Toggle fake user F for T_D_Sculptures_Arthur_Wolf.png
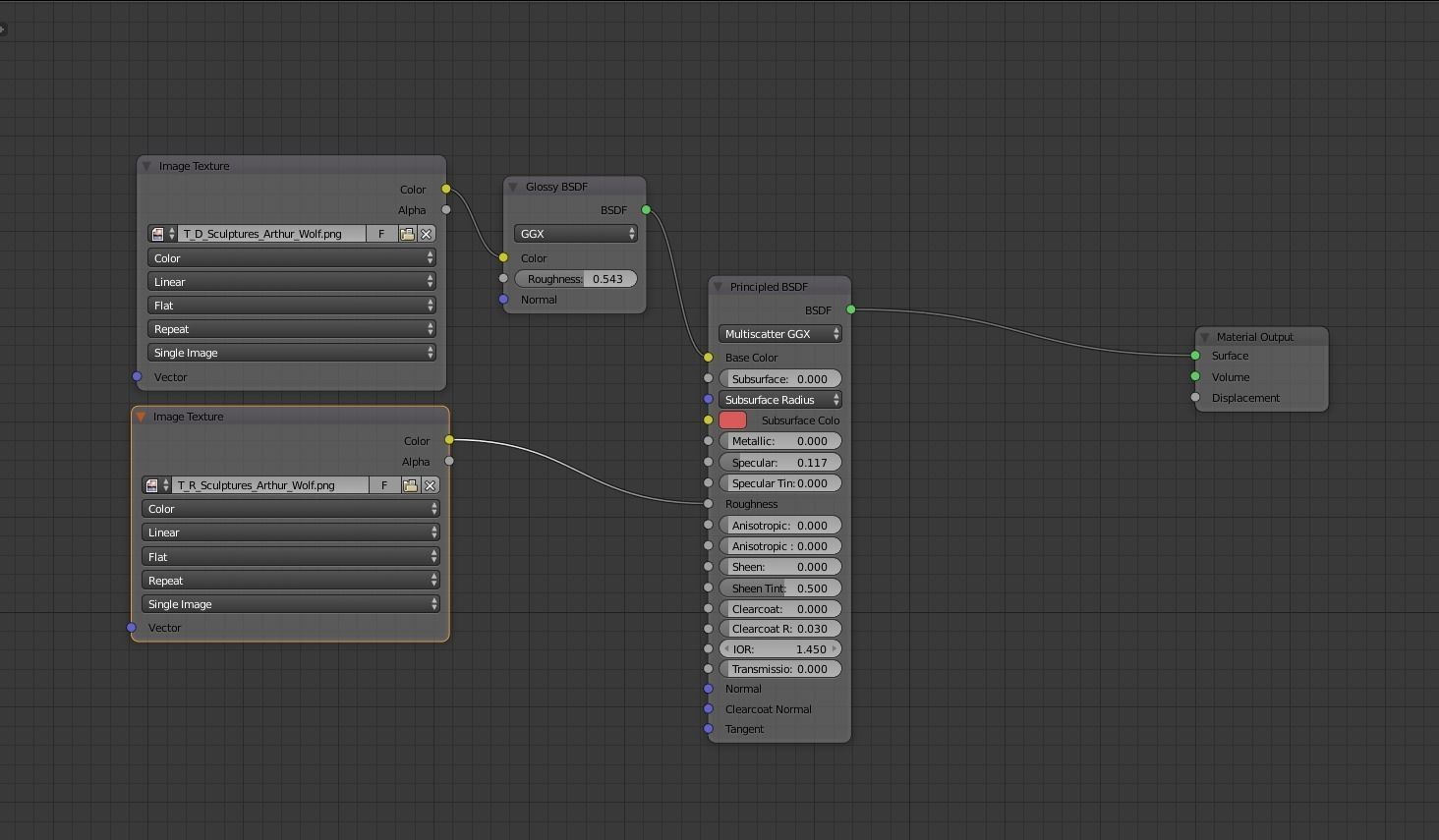The width and height of the screenshot is (1439, 840). pyautogui.click(x=381, y=234)
